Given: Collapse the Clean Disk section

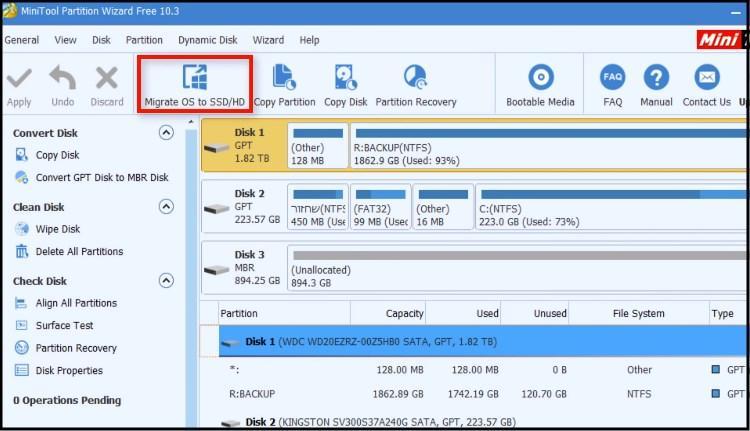Looking at the screenshot, I should click(166, 207).
